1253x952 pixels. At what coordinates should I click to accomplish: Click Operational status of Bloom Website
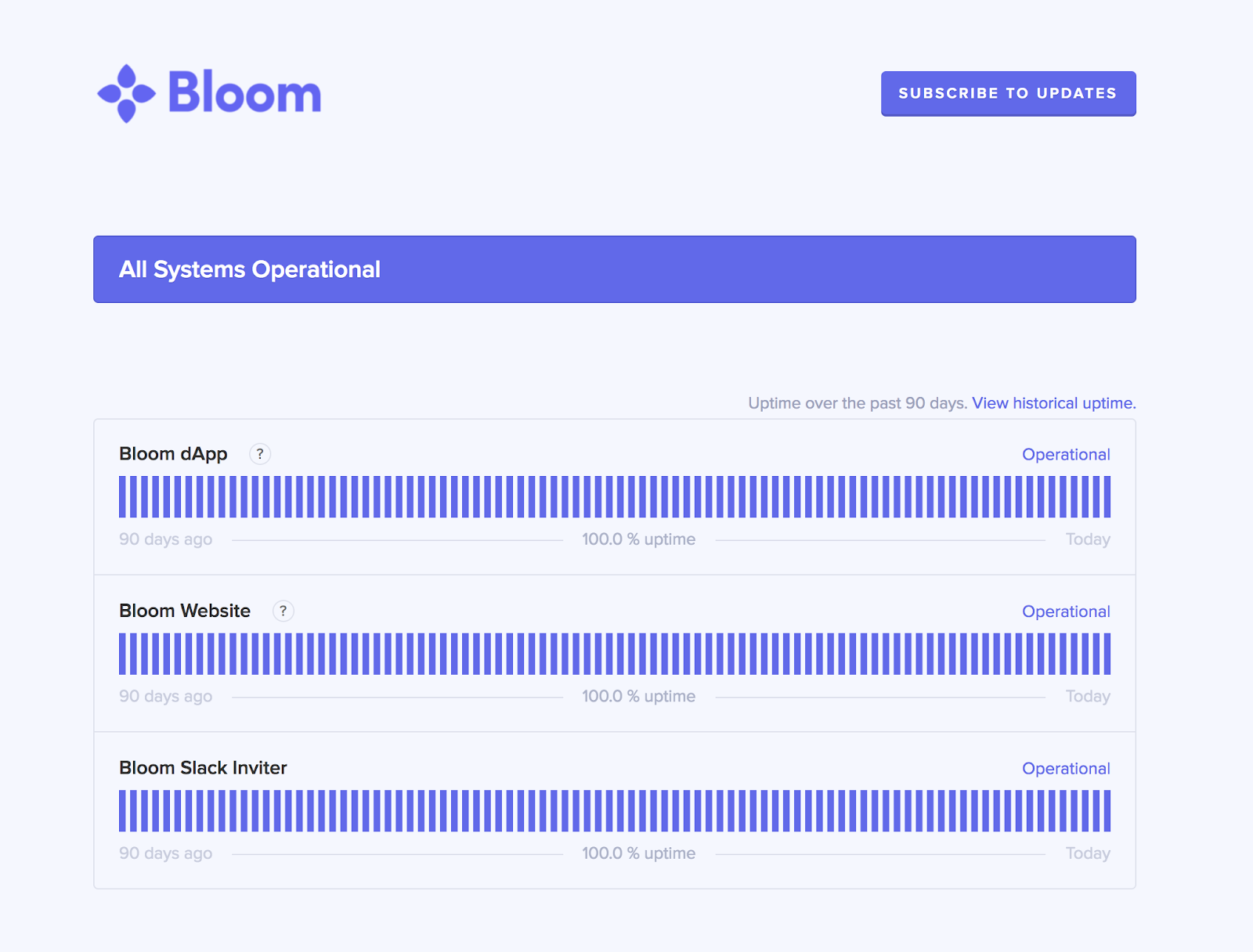pyautogui.click(x=1066, y=611)
